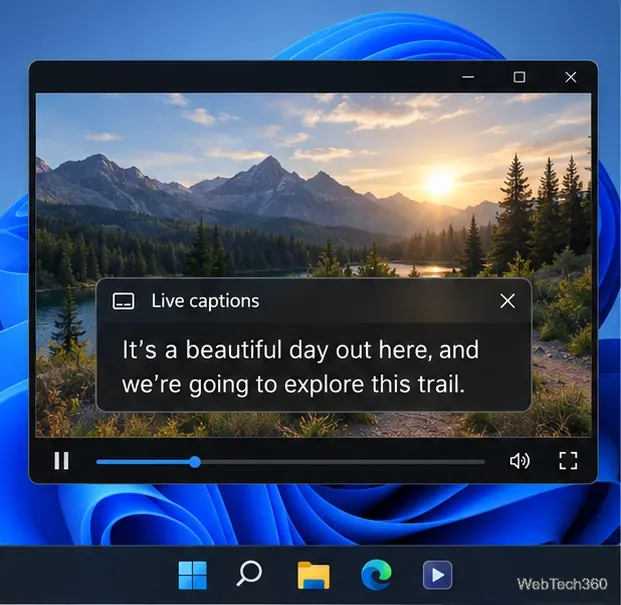Open the media player taskbar icon
This screenshot has width=621, height=605.
437,575
